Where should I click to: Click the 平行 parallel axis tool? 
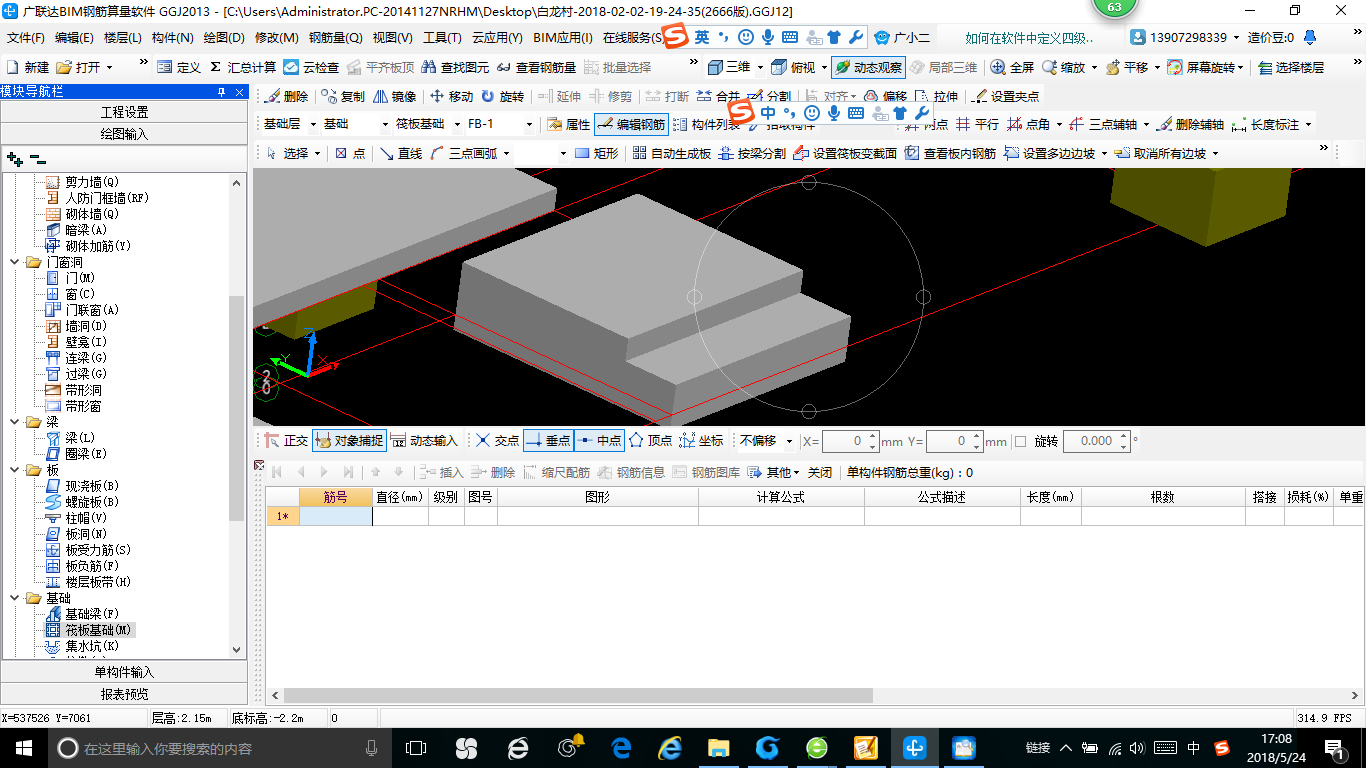tap(977, 125)
